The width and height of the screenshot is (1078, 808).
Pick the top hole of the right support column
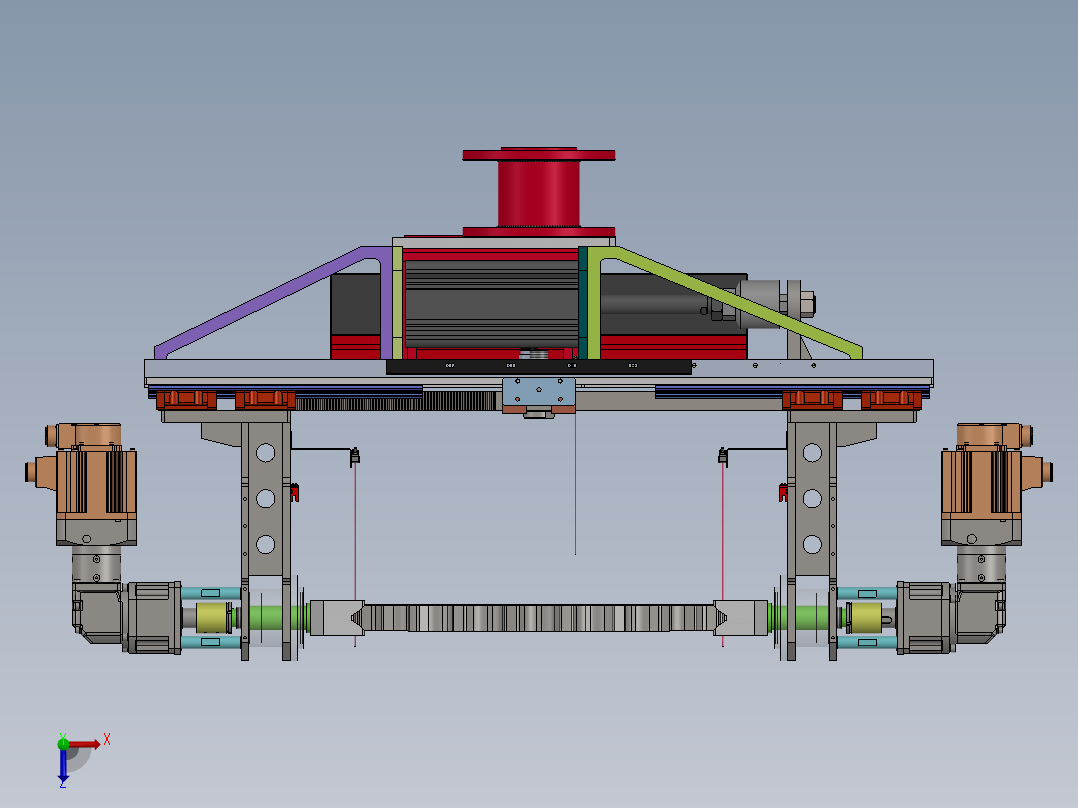click(812, 452)
